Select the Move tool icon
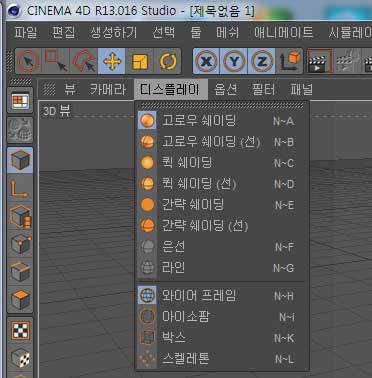 pyautogui.click(x=112, y=61)
